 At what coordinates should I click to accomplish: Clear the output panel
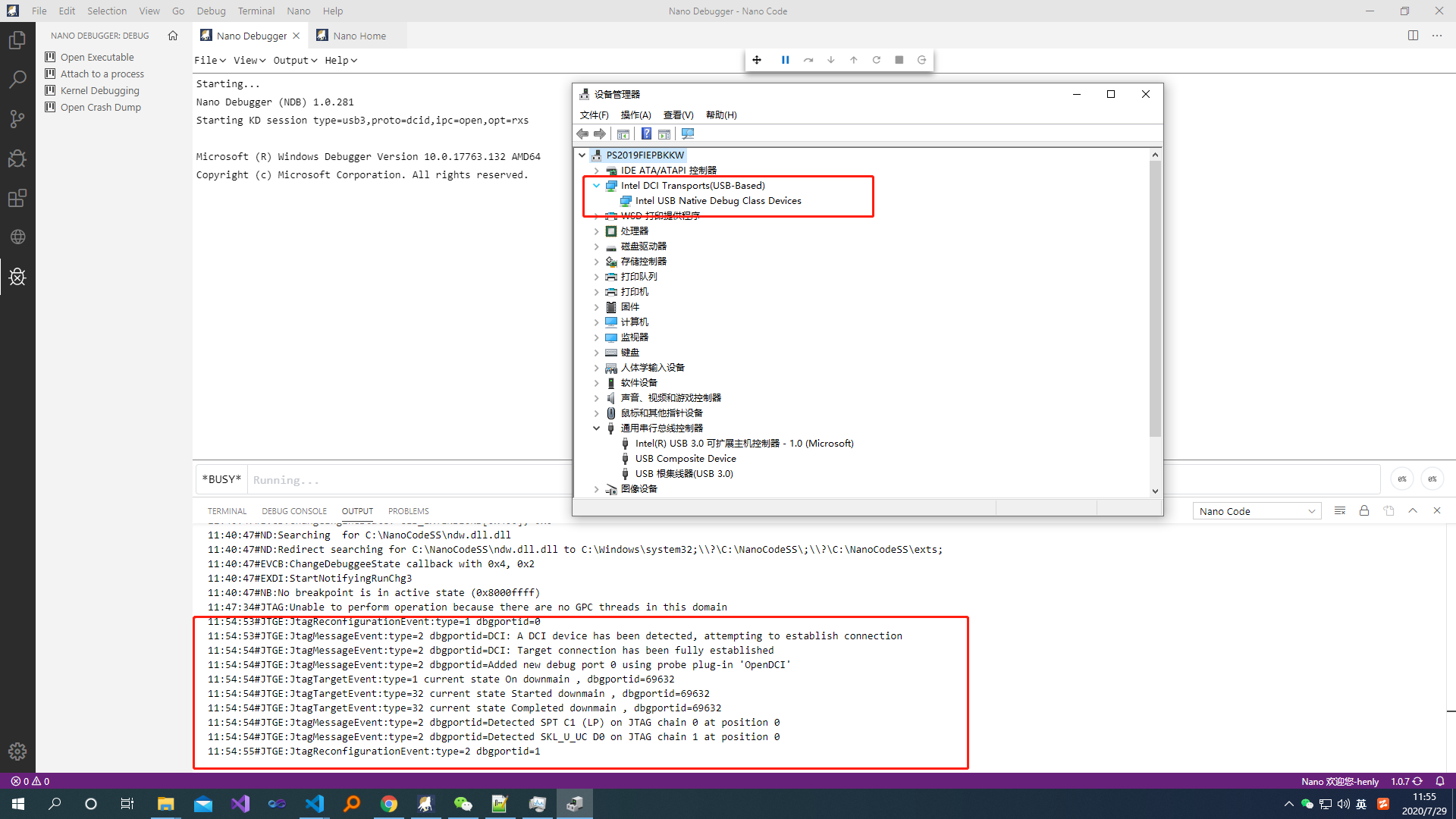pos(1340,511)
